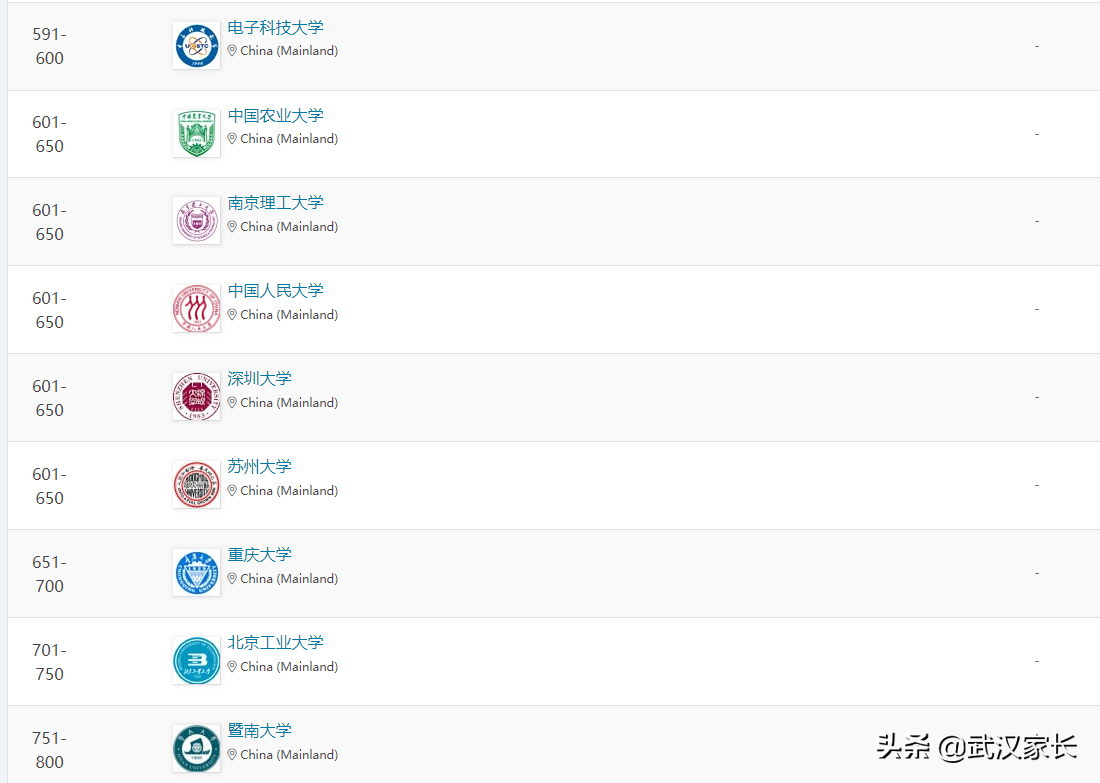Click the location pin beside 深圳大学
The width and height of the screenshot is (1100, 783).
231,402
